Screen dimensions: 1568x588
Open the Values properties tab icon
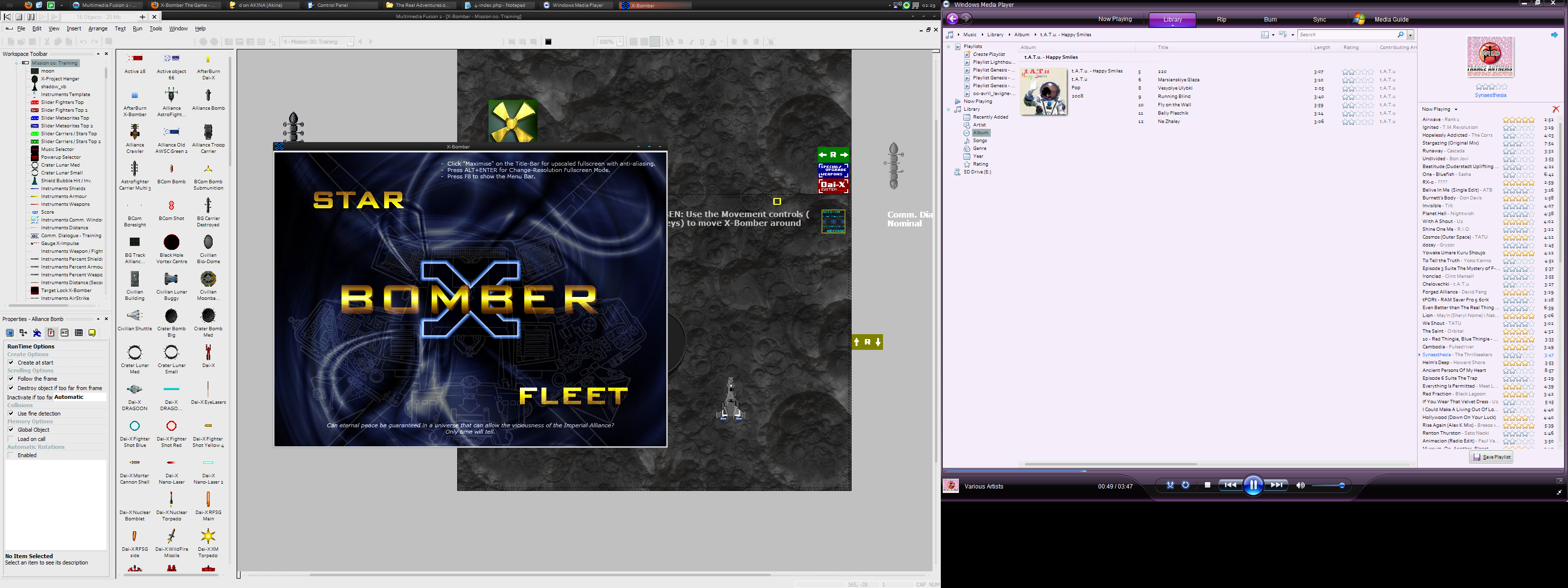click(65, 333)
